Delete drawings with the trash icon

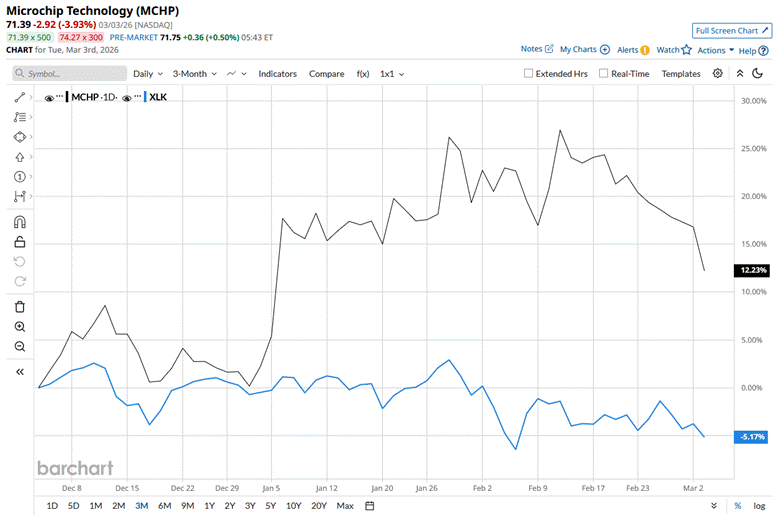pyautogui.click(x=19, y=307)
